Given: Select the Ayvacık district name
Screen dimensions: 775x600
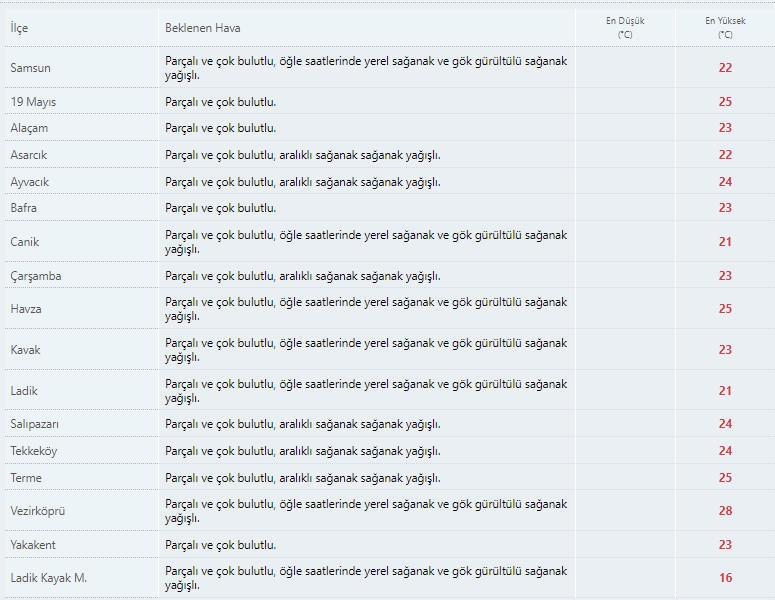Looking at the screenshot, I should point(30,182).
